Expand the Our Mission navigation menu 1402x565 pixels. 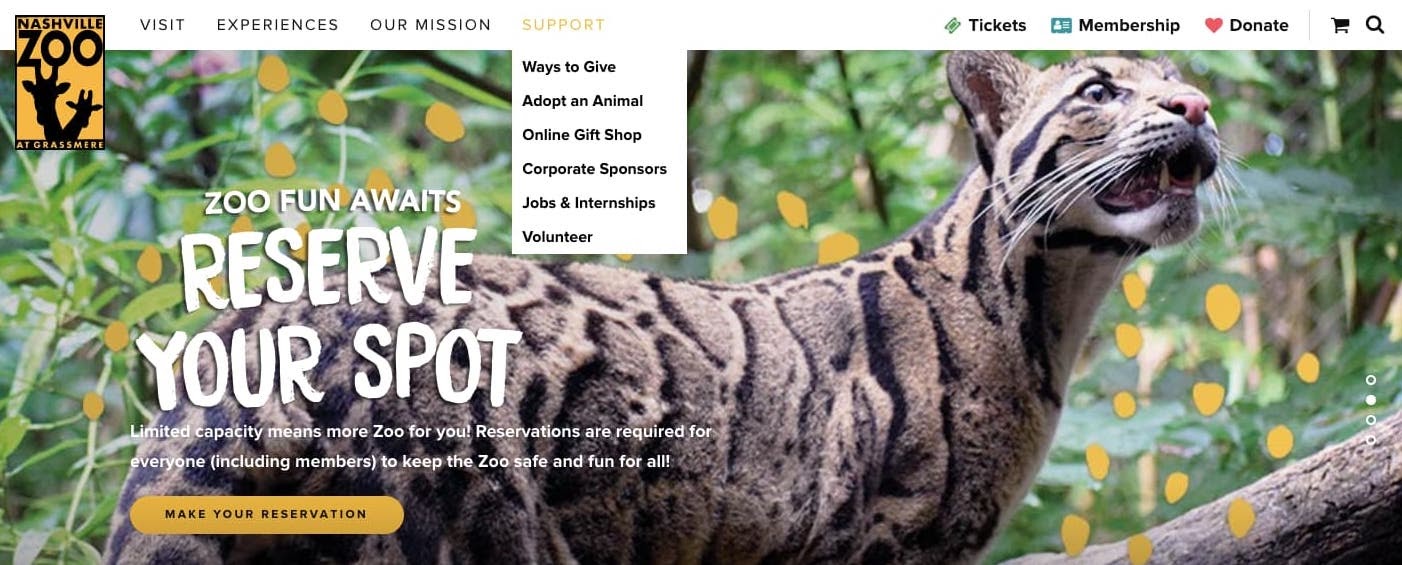[431, 25]
